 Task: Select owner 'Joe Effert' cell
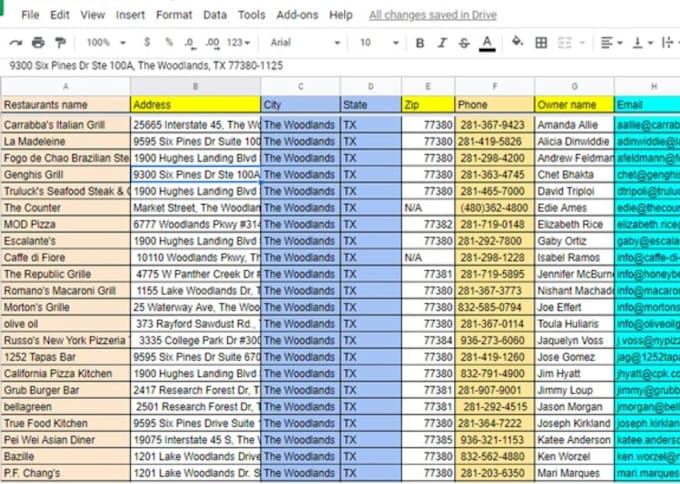point(574,307)
